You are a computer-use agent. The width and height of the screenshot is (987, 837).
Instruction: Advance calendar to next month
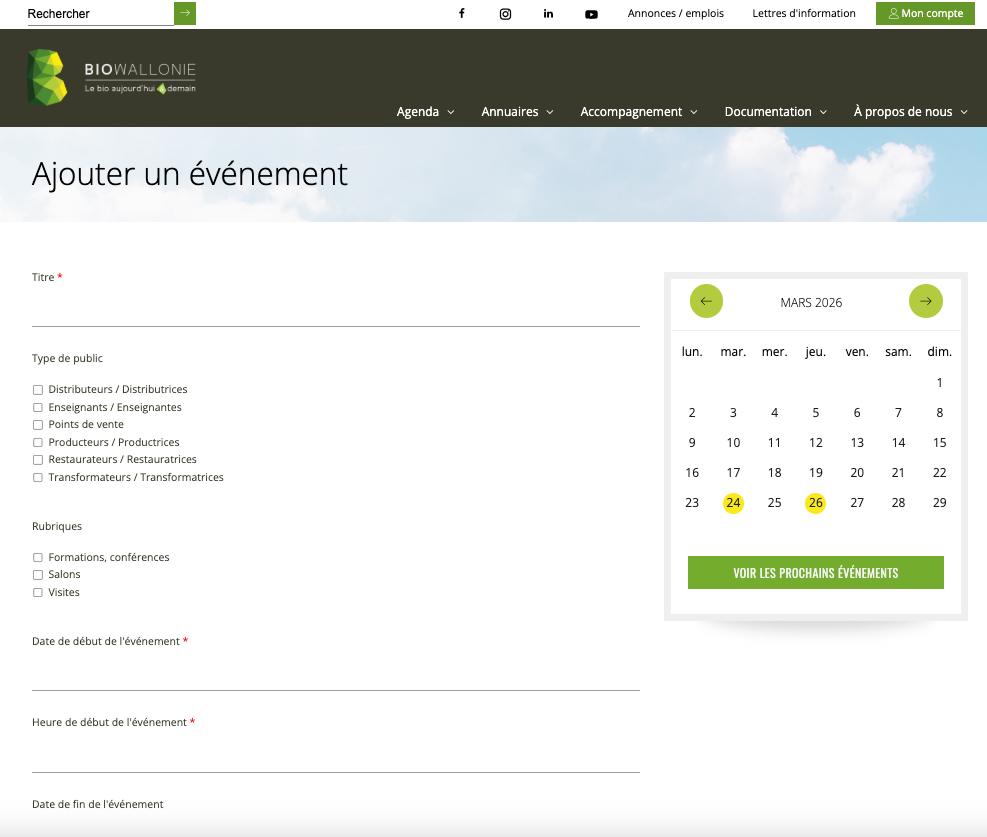pyautogui.click(x=925, y=301)
